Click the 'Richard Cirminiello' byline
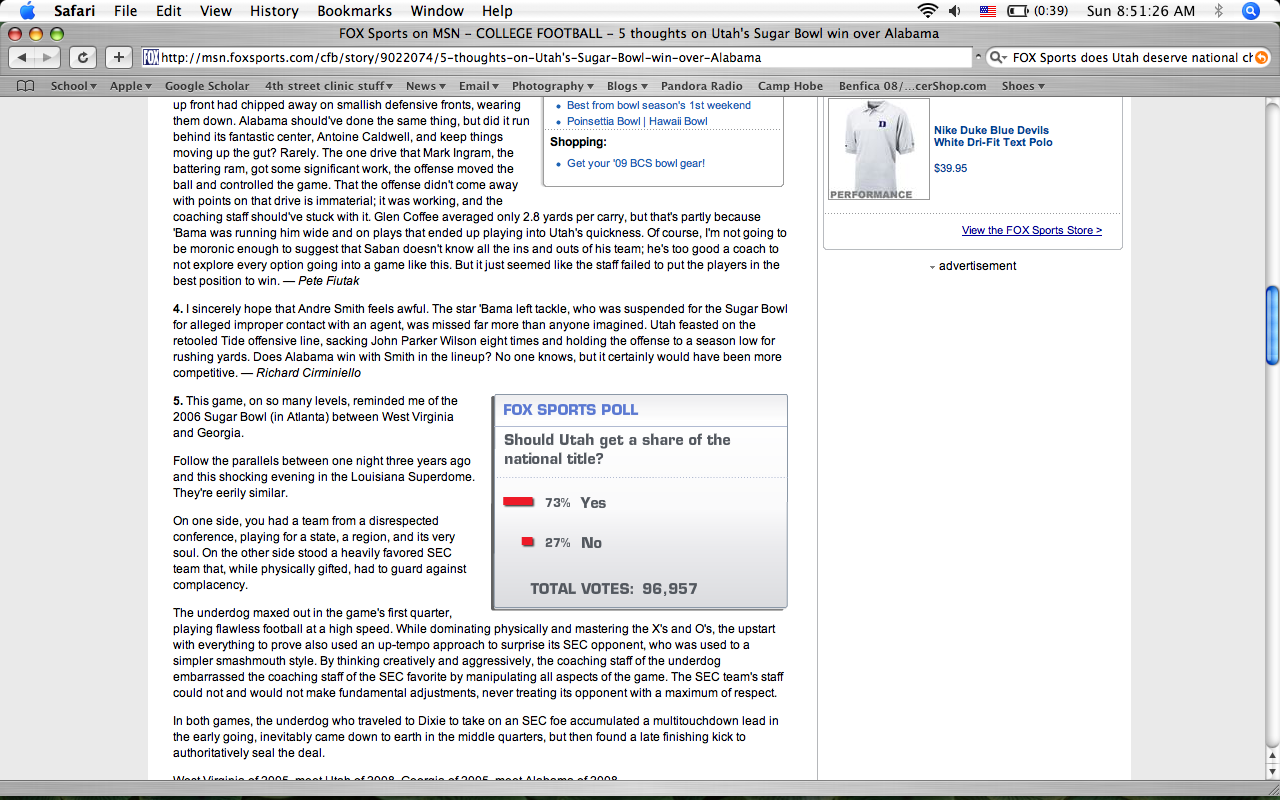The width and height of the screenshot is (1280, 800). tap(308, 373)
